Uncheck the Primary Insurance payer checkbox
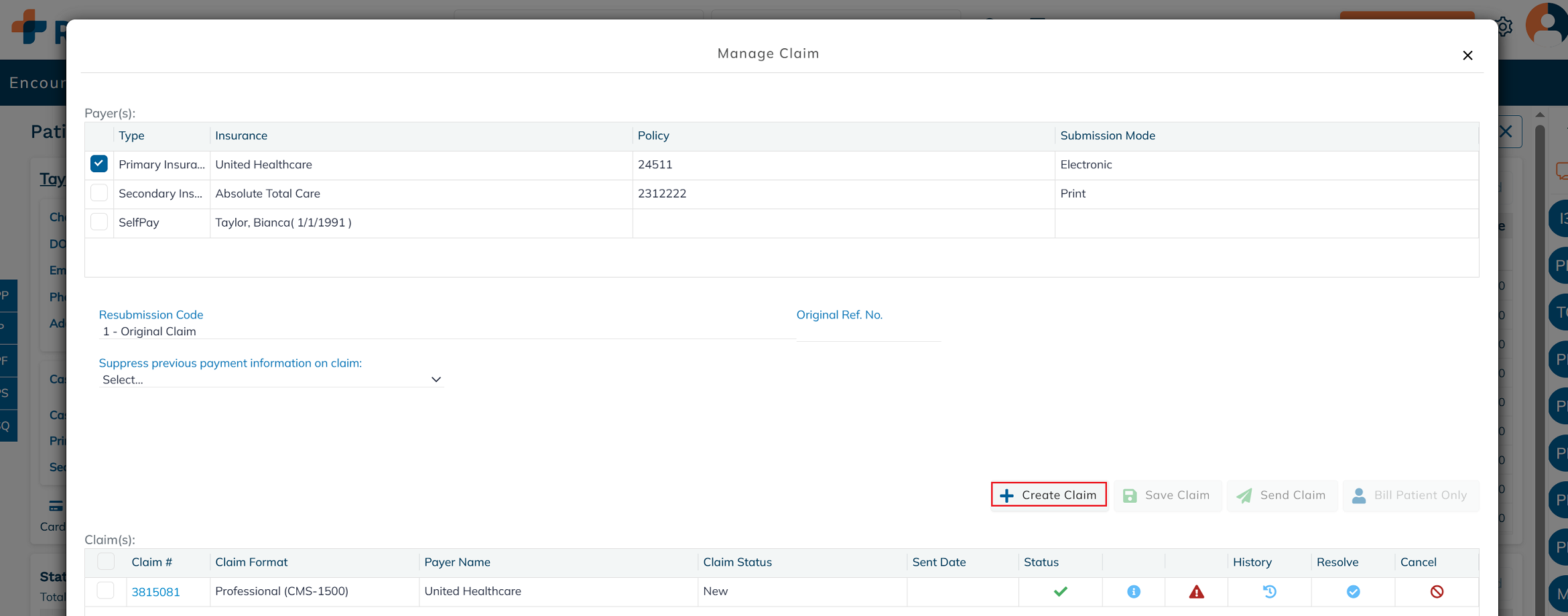 [x=99, y=164]
